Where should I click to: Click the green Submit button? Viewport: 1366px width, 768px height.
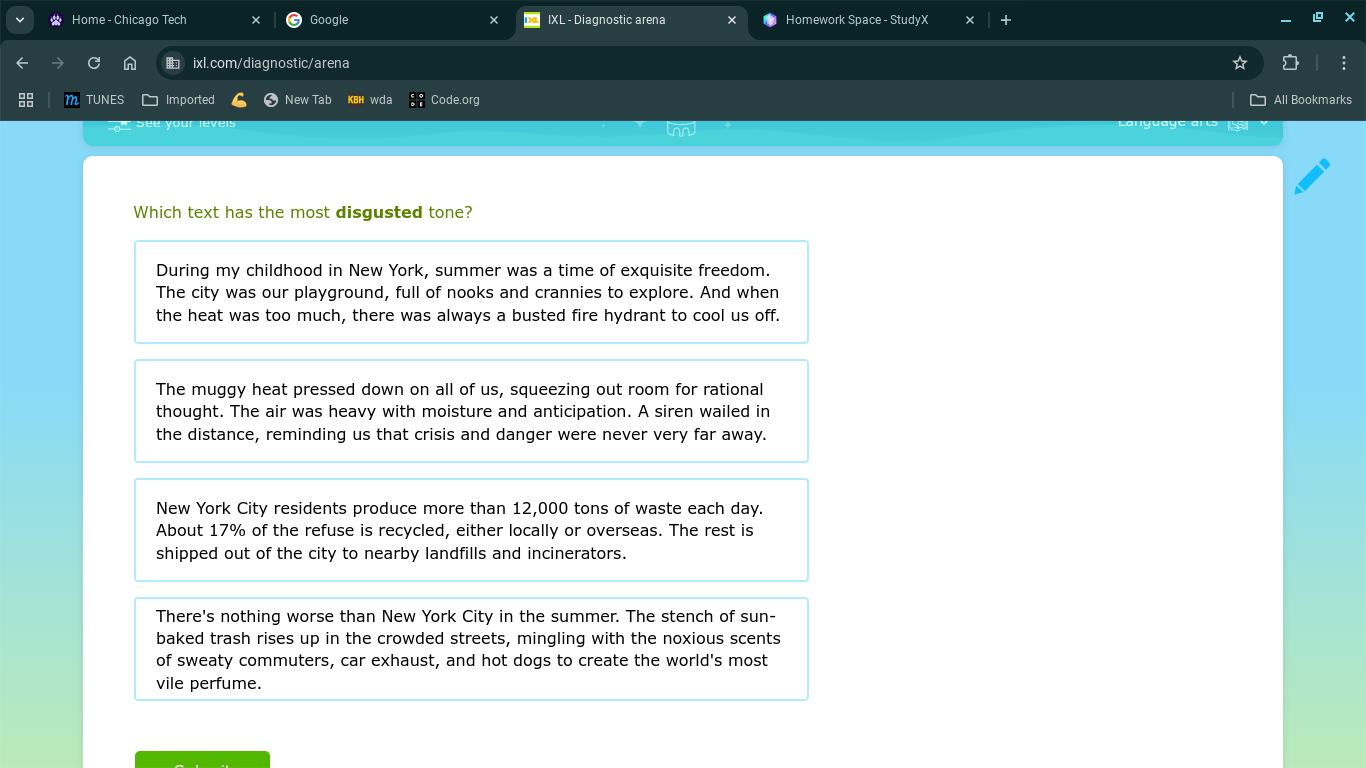coord(202,760)
